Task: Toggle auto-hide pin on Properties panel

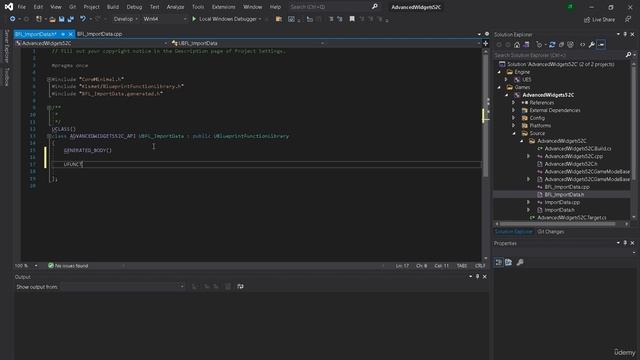Action: click(625, 243)
